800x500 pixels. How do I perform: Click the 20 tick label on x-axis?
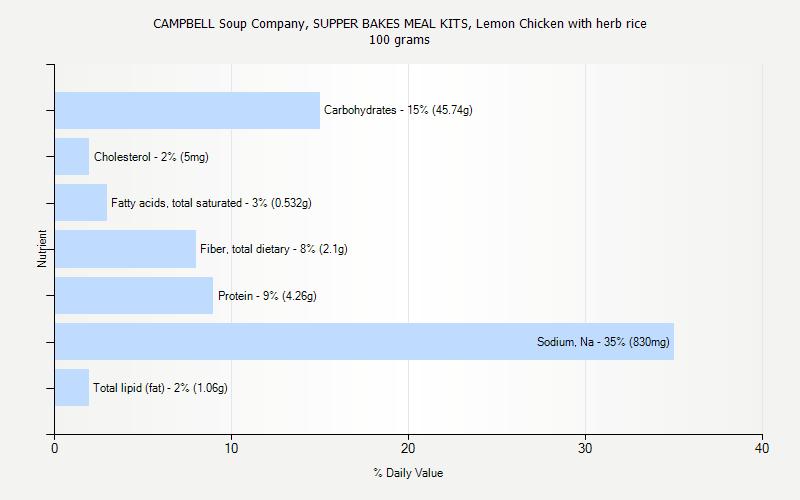coord(408,449)
